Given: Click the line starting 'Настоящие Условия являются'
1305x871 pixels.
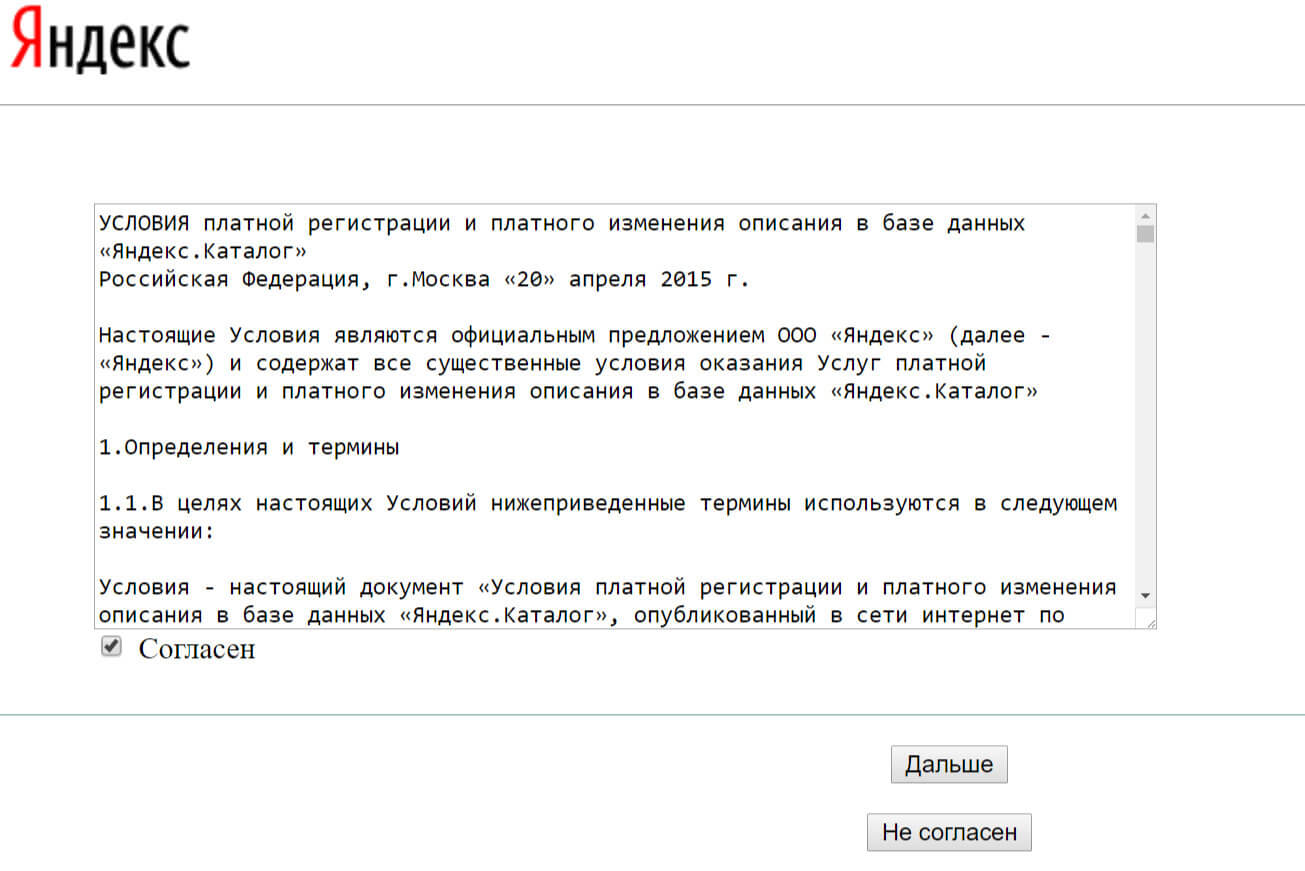Looking at the screenshot, I should [x=575, y=336].
